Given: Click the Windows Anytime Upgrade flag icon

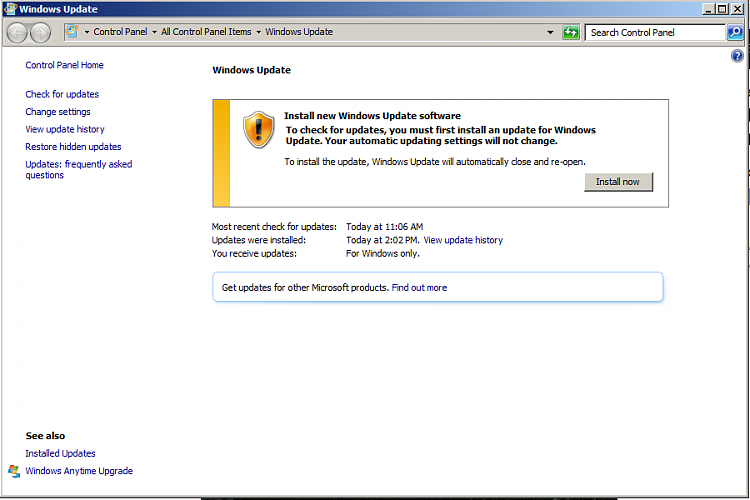Looking at the screenshot, I should coord(14,471).
